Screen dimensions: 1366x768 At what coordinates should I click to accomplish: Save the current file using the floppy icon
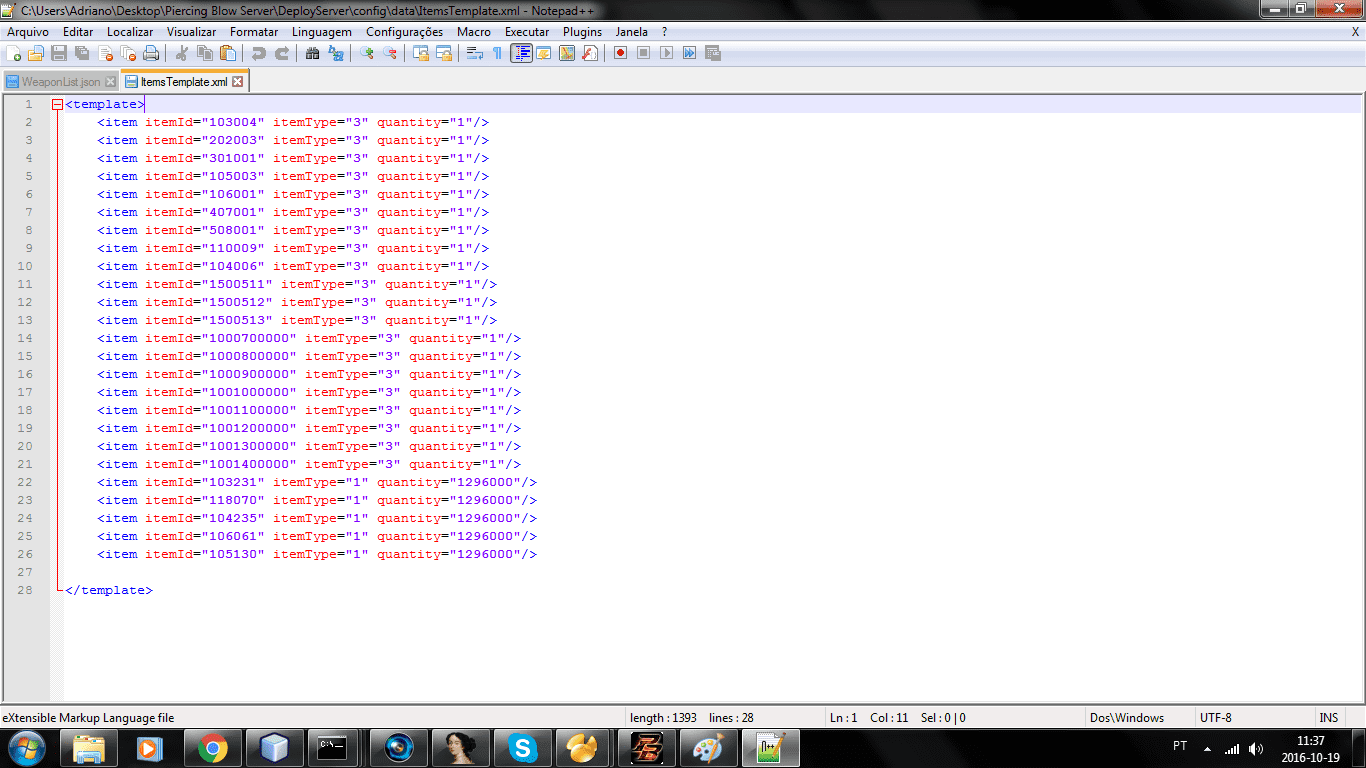[59, 53]
